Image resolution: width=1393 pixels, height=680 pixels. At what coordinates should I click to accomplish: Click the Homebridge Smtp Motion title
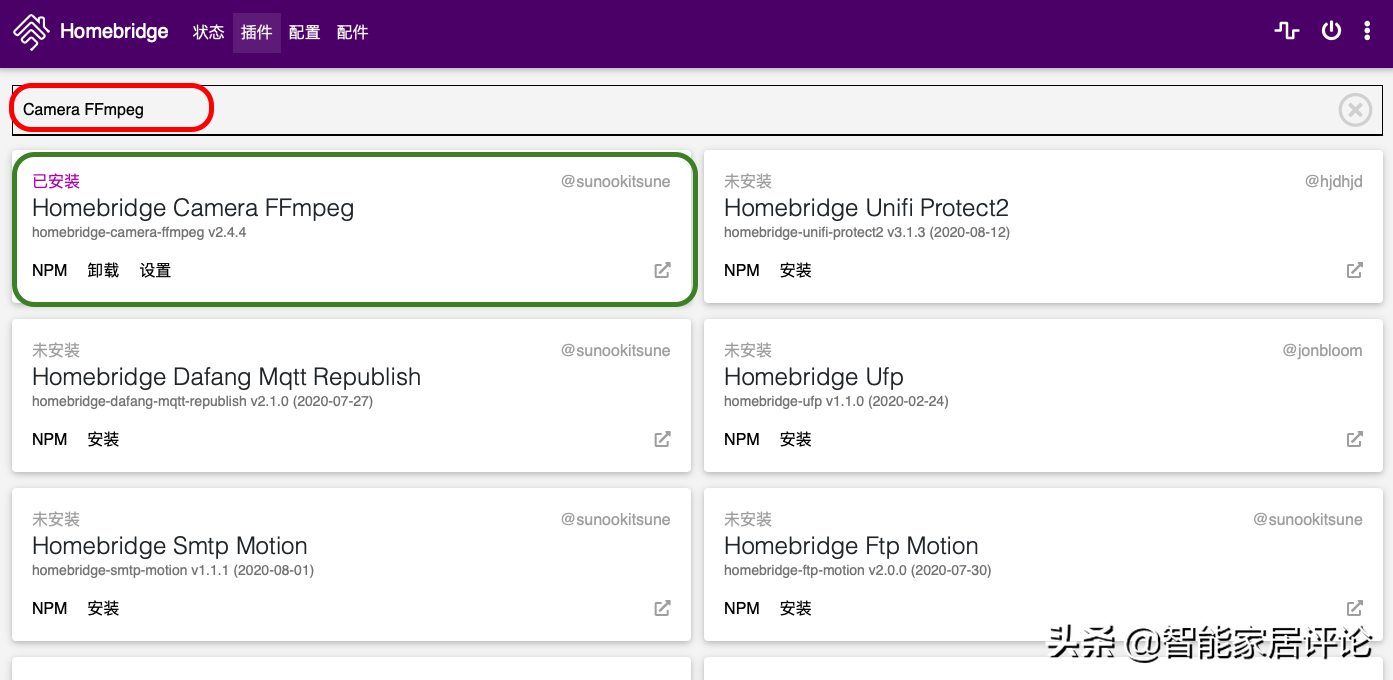pyautogui.click(x=170, y=546)
